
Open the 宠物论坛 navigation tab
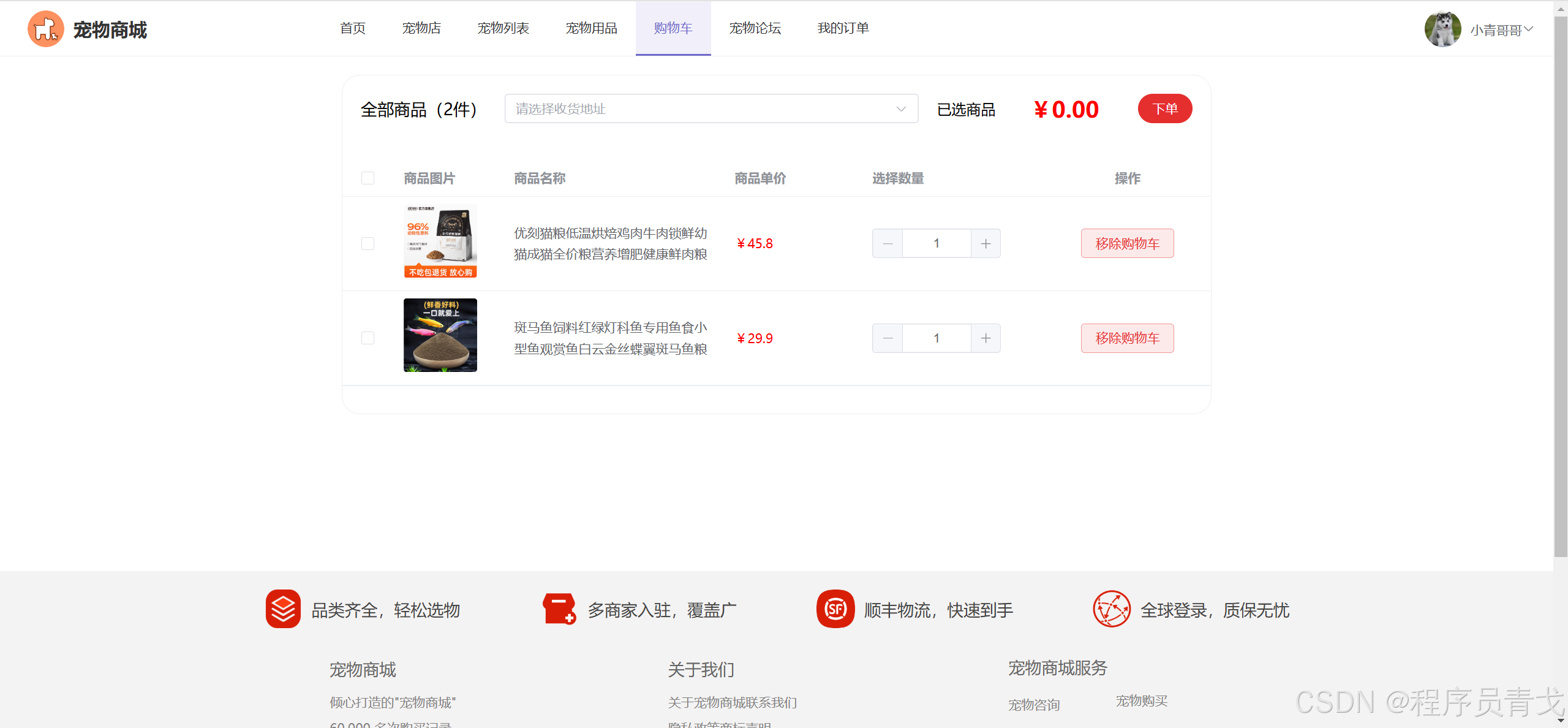[755, 28]
